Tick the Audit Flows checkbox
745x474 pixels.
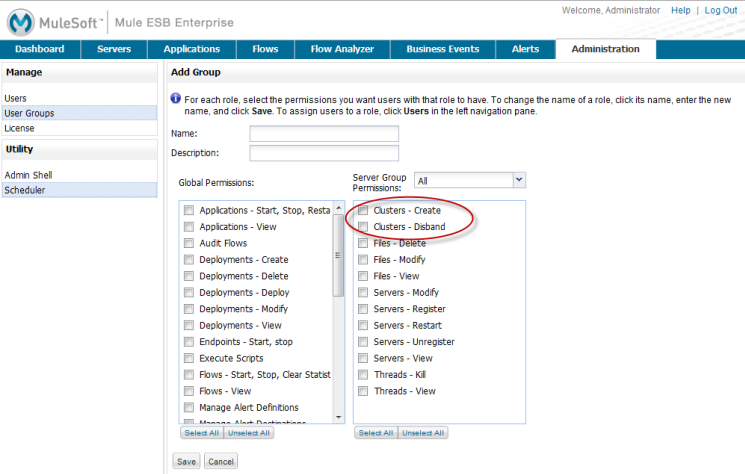188,243
